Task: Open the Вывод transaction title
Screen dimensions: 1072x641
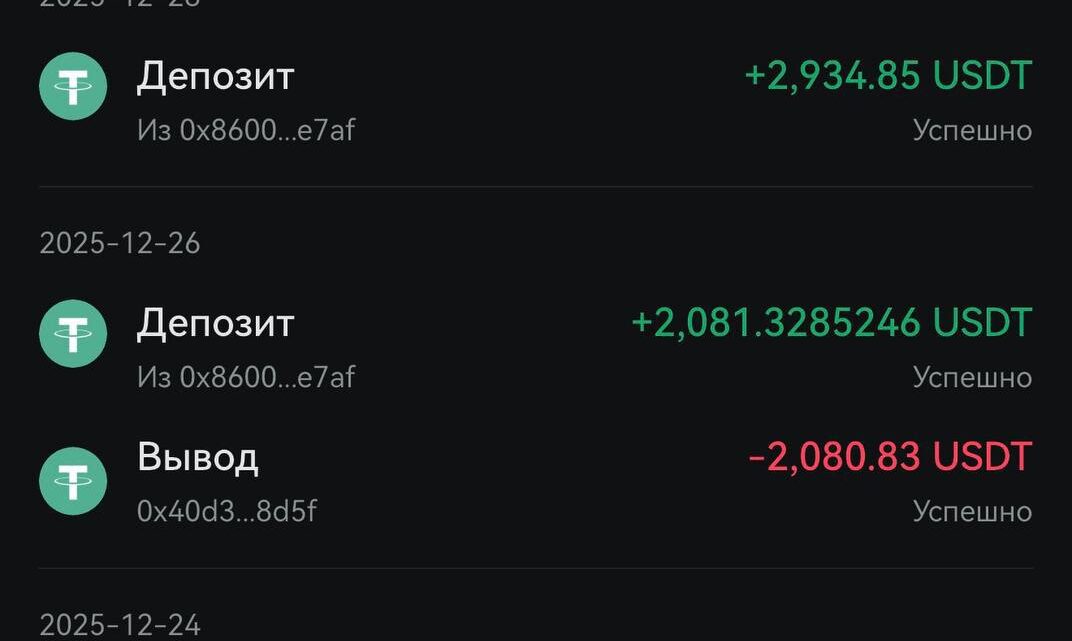Action: tap(198, 457)
